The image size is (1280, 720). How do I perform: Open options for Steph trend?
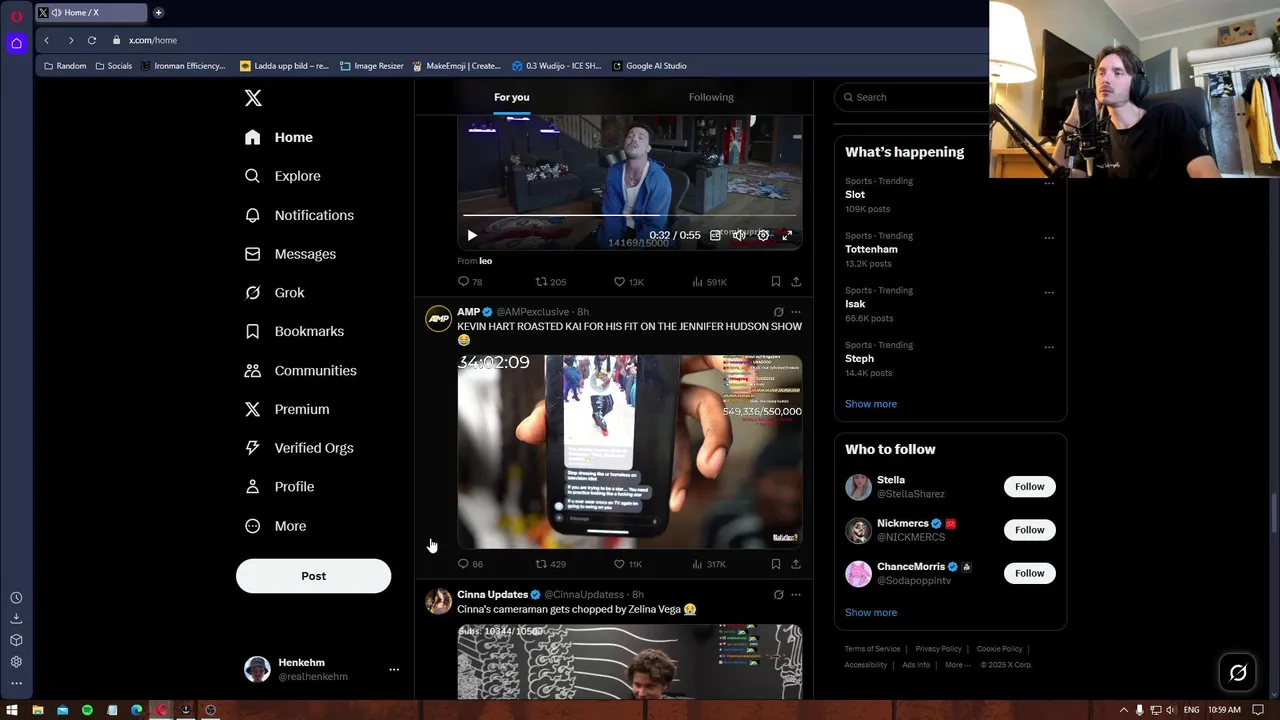[x=1049, y=347]
